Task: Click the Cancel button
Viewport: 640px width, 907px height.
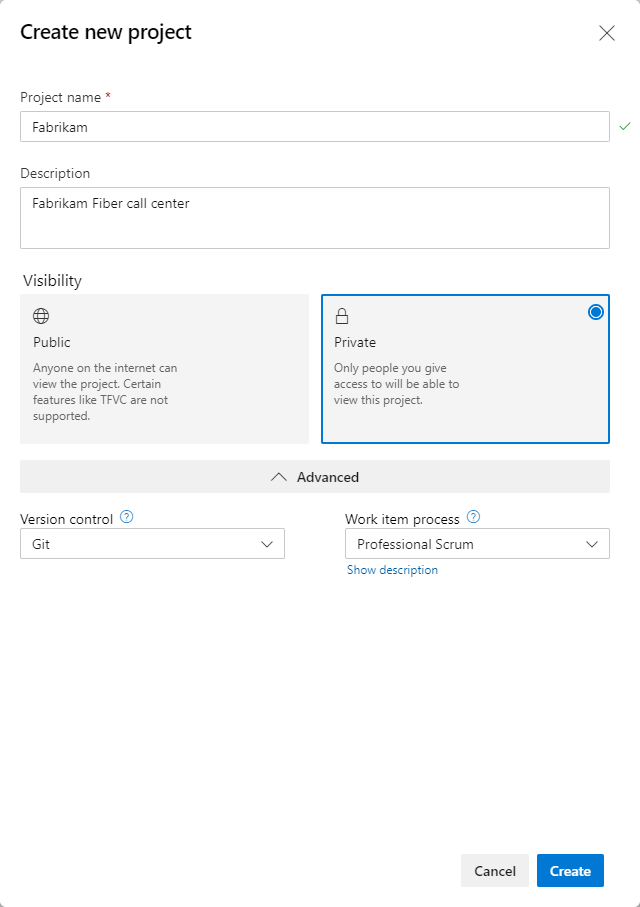Action: 495,871
